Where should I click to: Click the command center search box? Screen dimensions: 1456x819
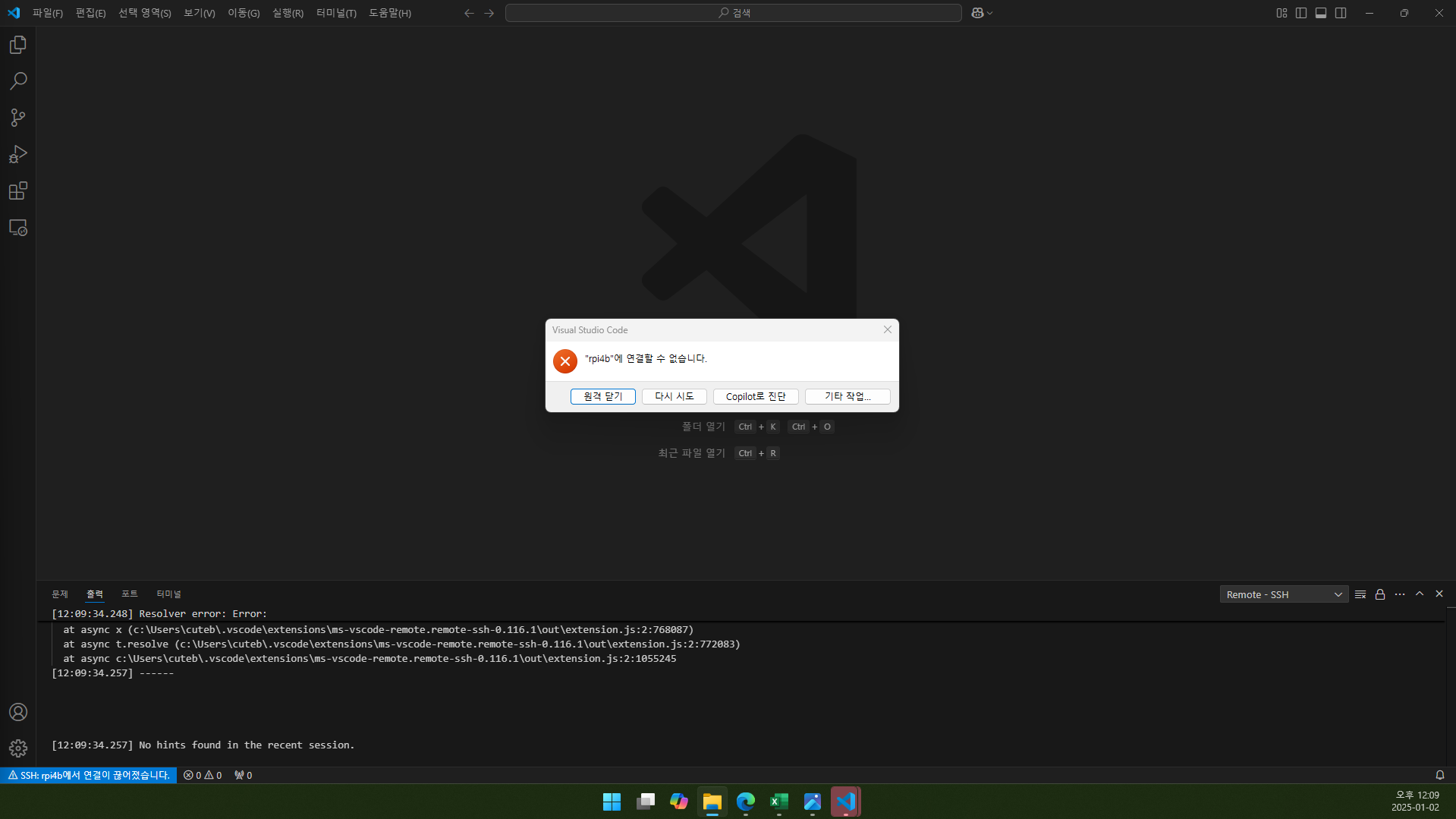[734, 13]
